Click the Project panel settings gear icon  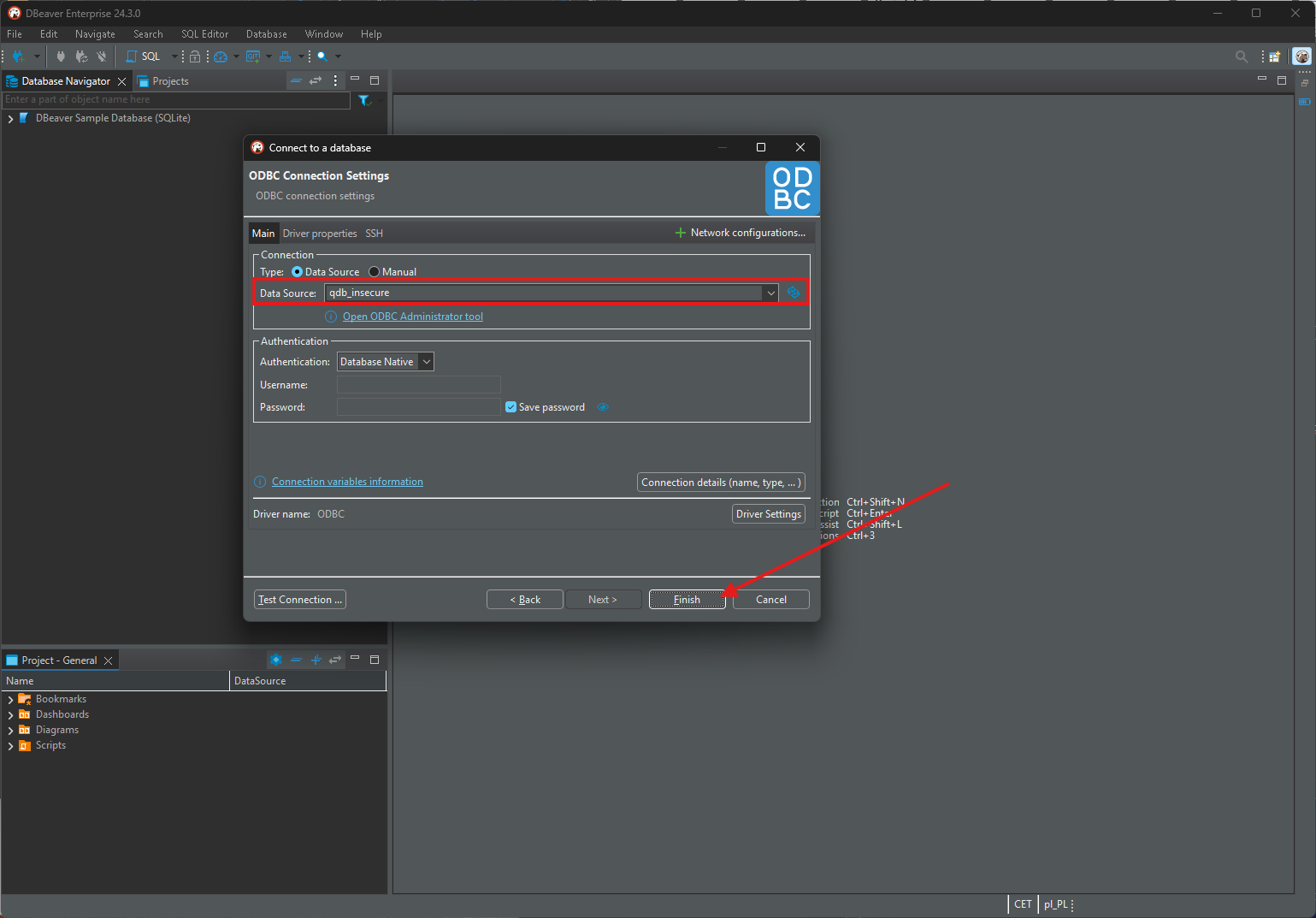pyautogui.click(x=276, y=660)
